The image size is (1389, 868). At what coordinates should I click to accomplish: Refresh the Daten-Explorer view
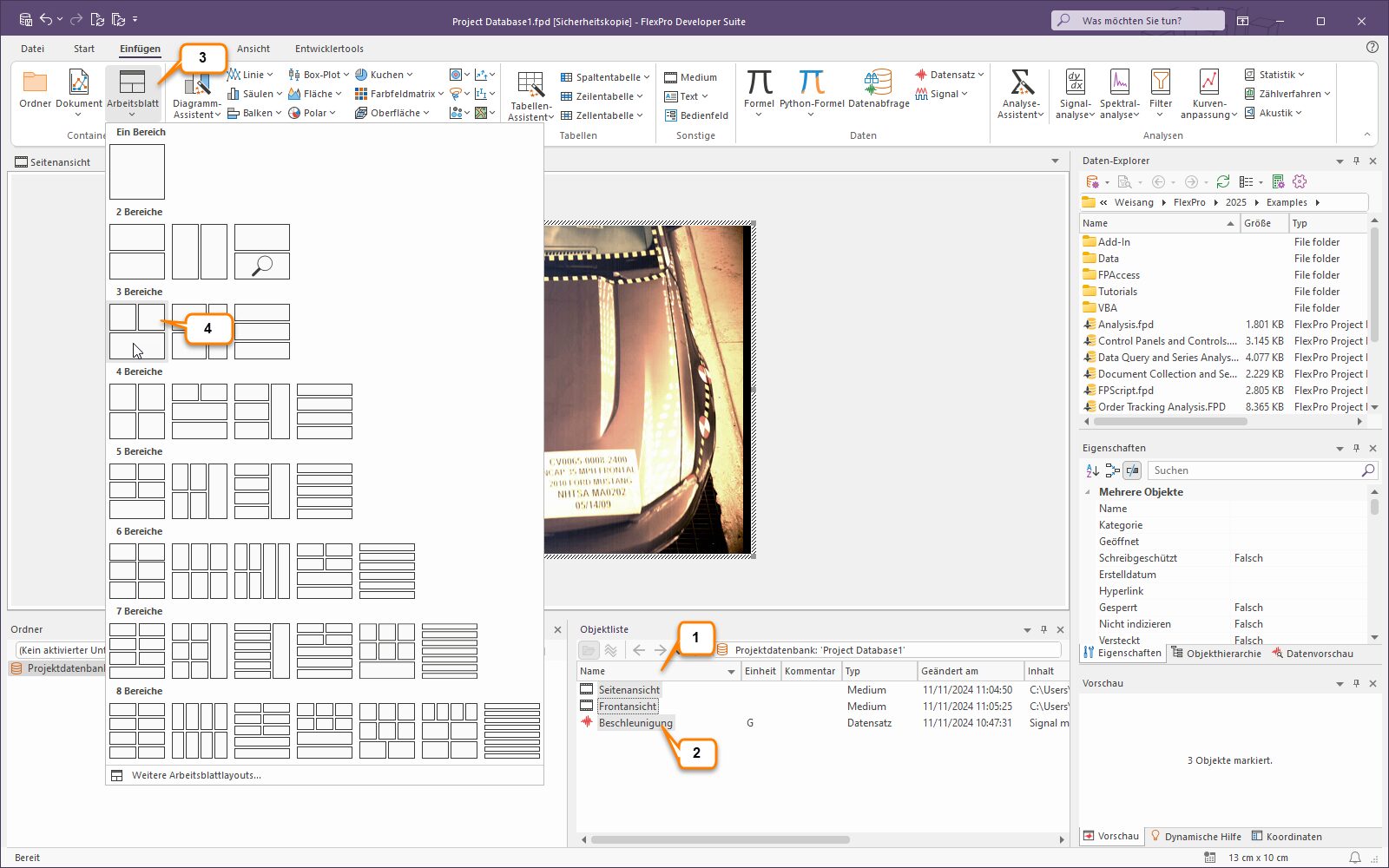click(1223, 181)
